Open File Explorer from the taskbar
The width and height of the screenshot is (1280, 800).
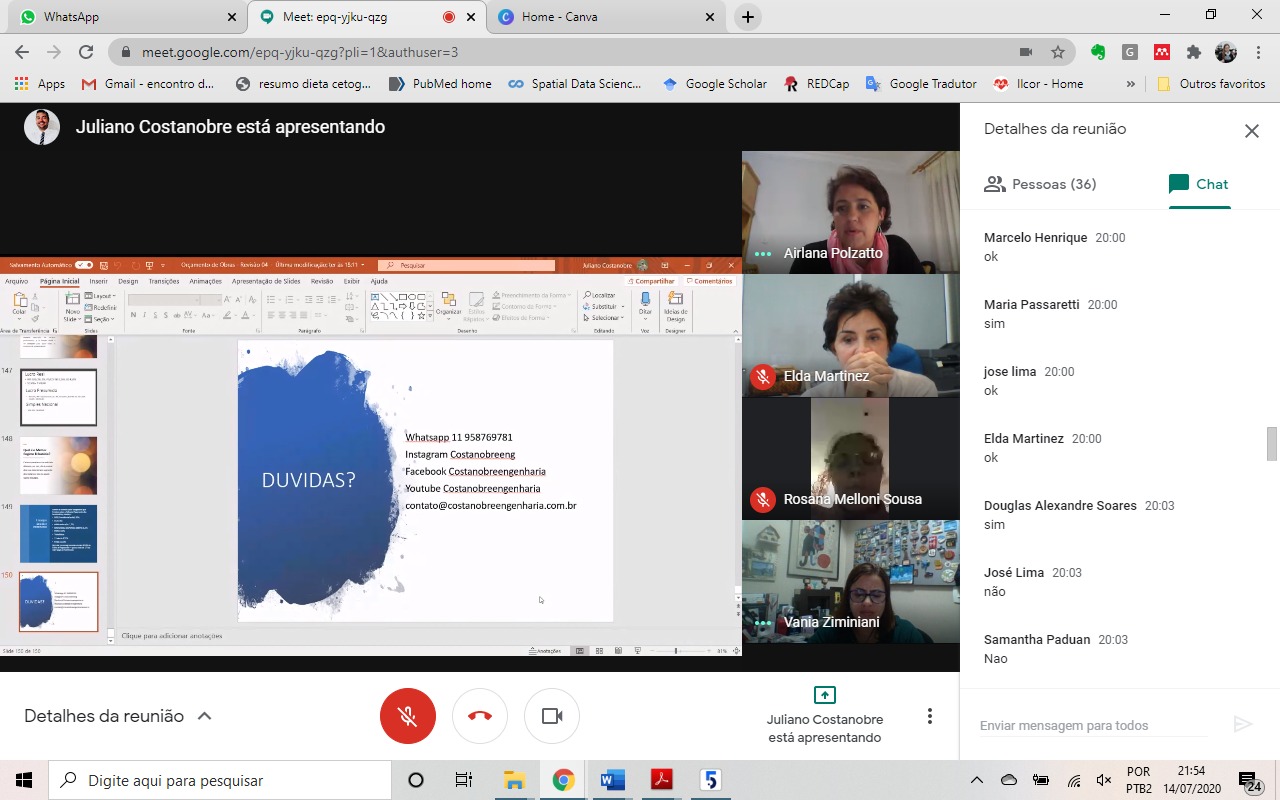click(x=514, y=780)
